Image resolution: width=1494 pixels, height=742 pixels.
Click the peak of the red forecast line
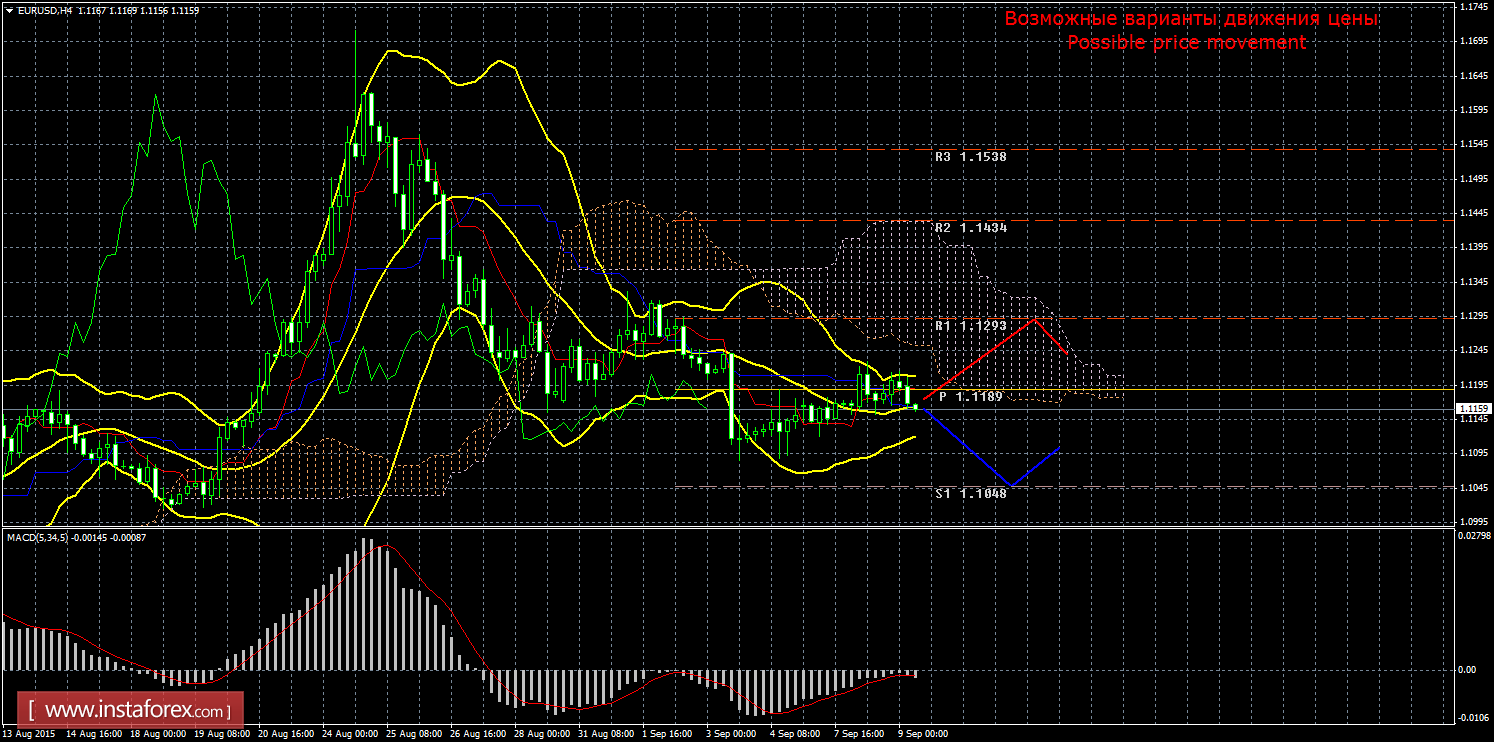[x=1037, y=319]
